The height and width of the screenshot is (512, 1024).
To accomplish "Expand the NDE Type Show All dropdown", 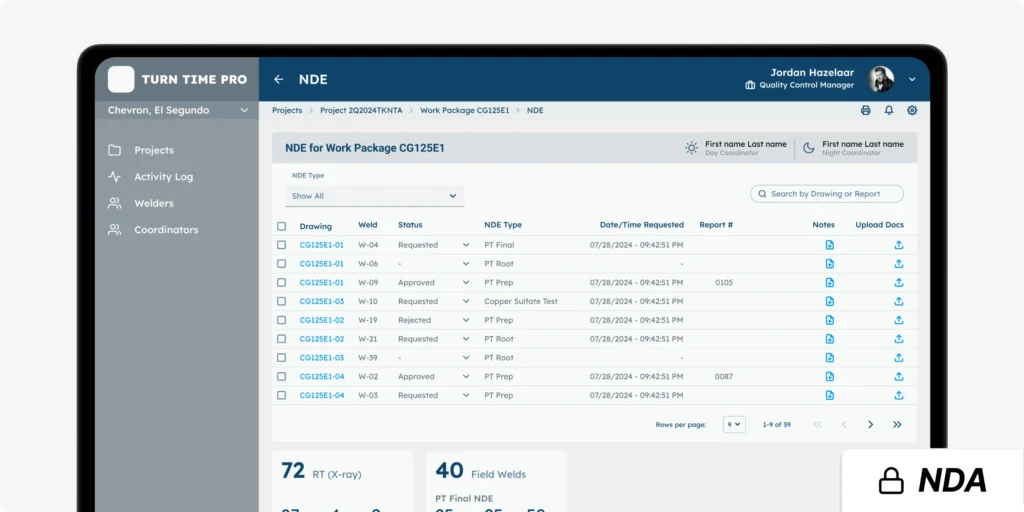I will point(374,196).
